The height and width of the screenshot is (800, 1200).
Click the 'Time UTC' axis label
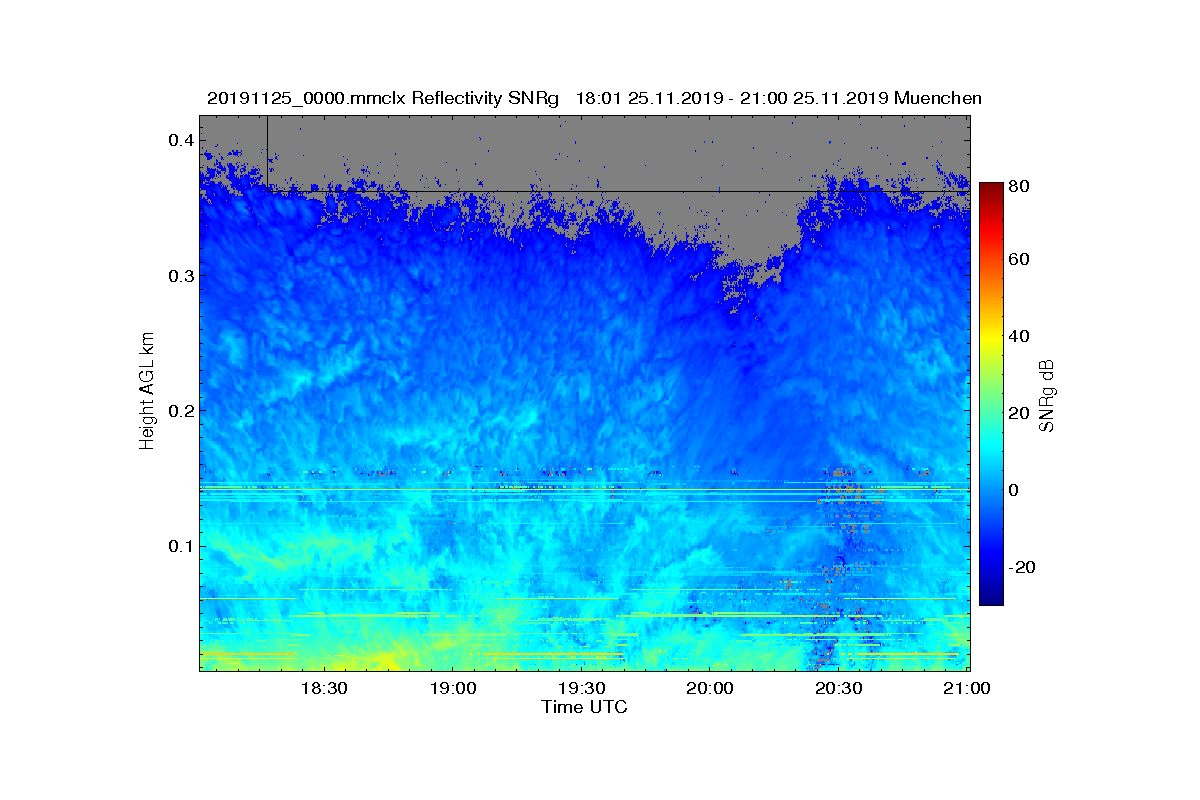(x=584, y=707)
